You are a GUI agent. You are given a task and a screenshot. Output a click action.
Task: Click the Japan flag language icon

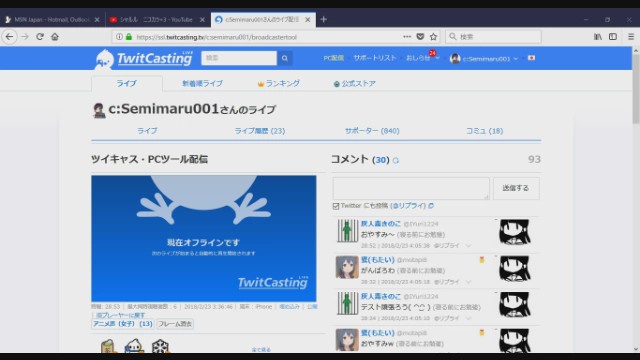[x=531, y=58]
